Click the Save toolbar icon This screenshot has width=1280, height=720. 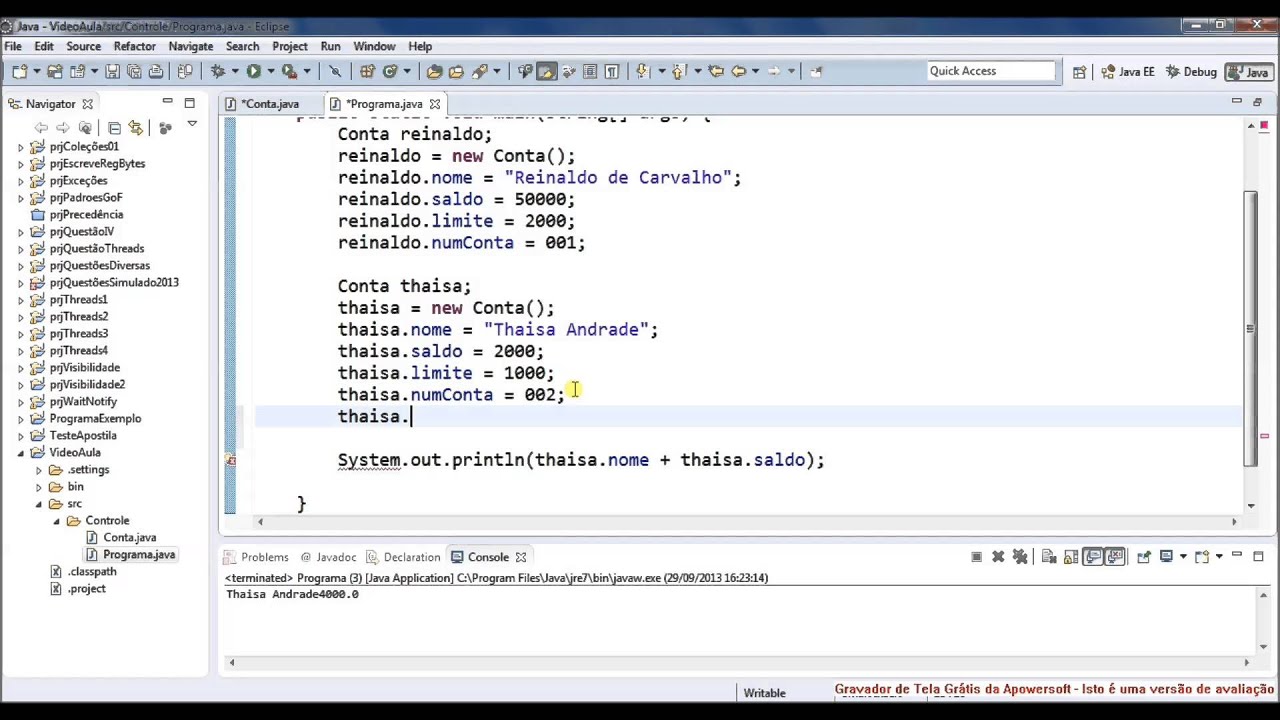click(x=112, y=71)
